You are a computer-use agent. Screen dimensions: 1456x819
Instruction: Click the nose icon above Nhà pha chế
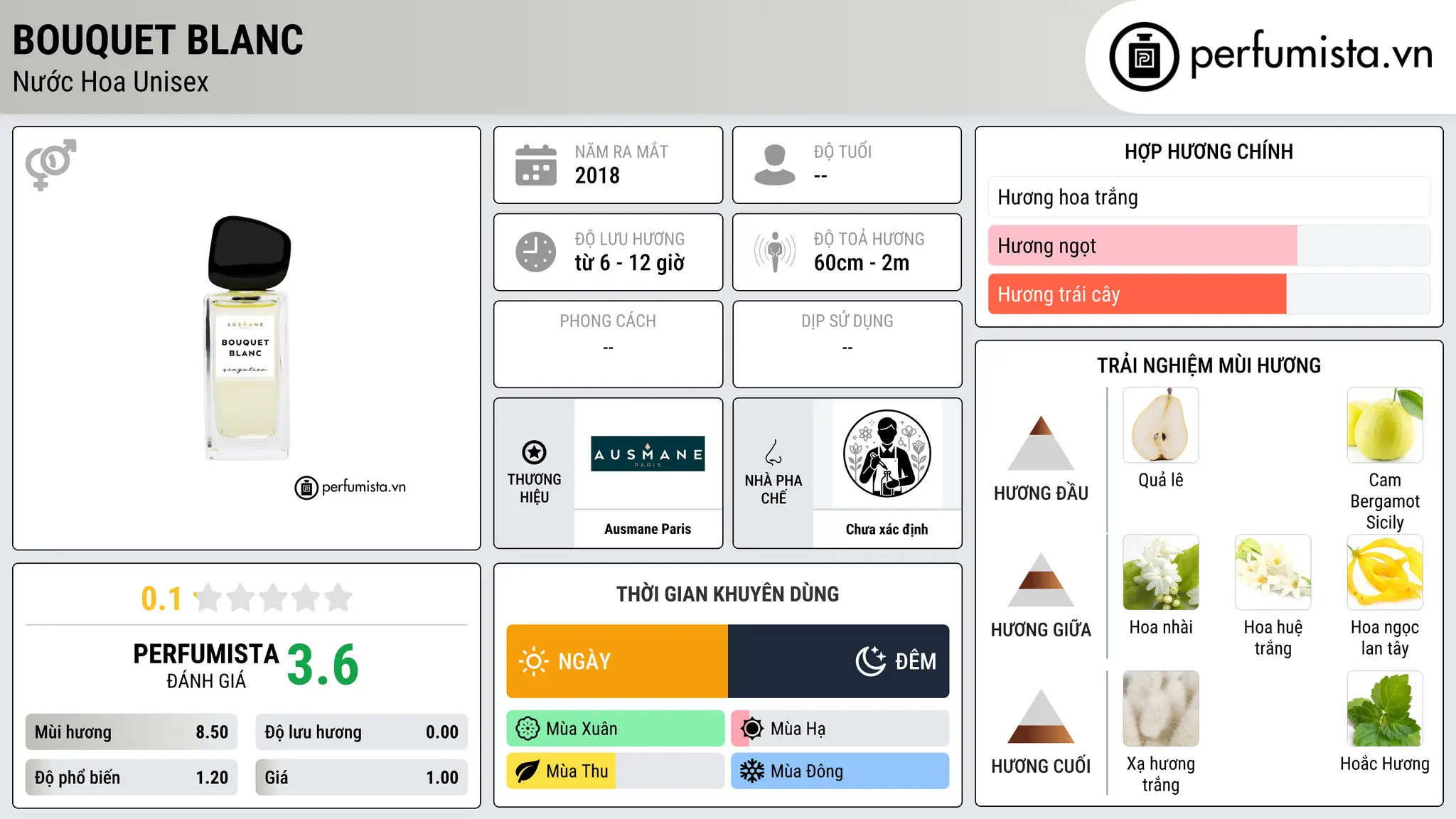point(773,452)
